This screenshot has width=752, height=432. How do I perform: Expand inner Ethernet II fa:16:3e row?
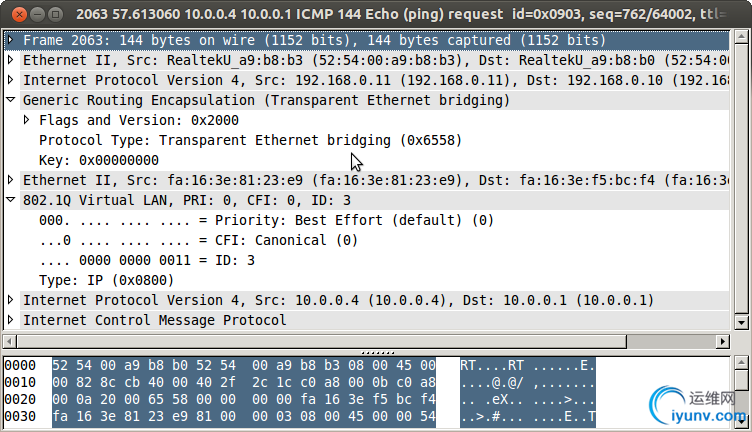tap(11, 180)
